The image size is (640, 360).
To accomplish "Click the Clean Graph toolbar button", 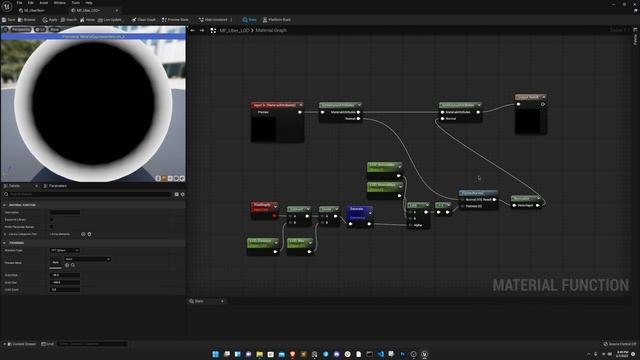I will click(144, 20).
